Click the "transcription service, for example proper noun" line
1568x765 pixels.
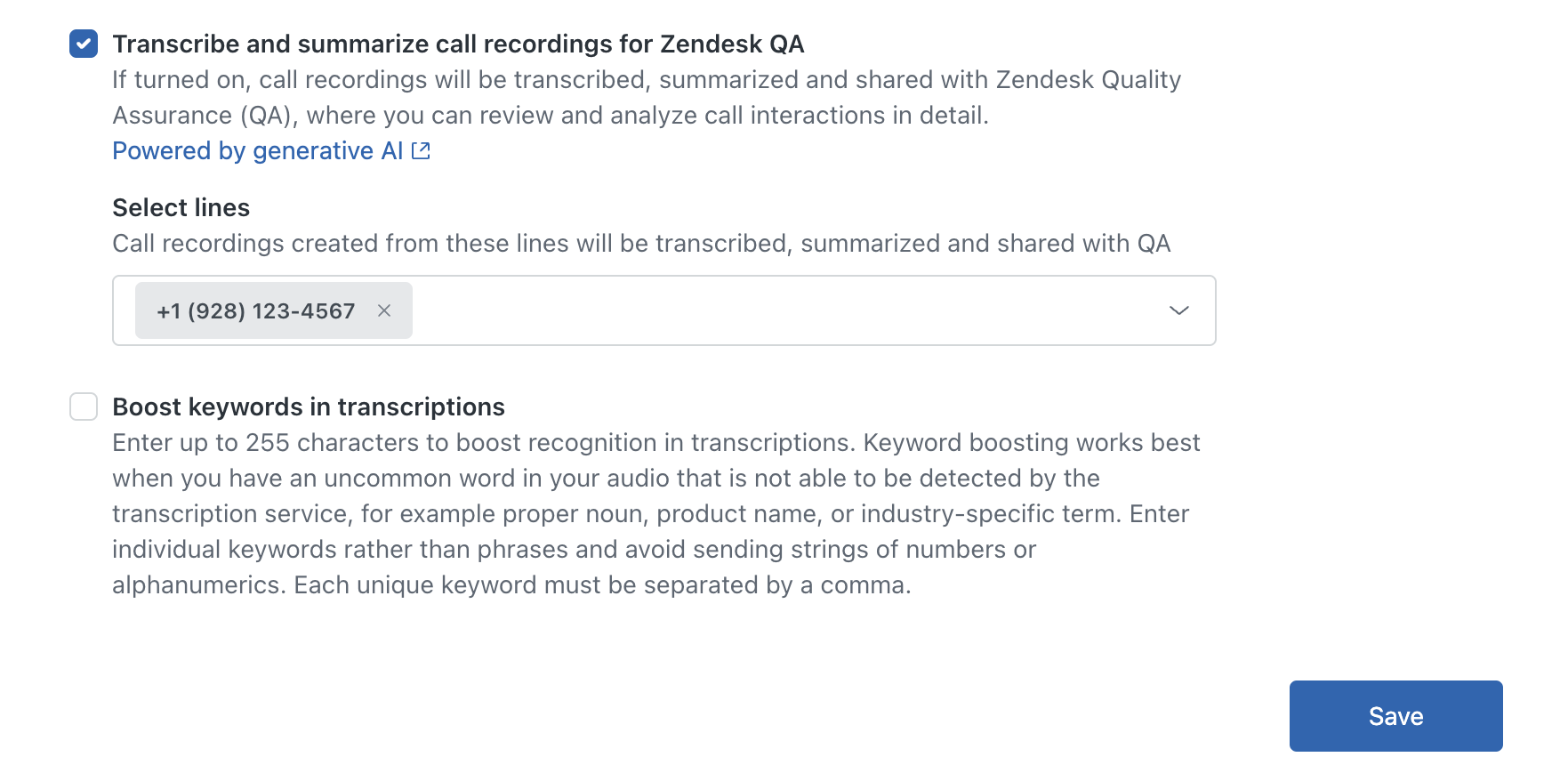[x=649, y=514]
